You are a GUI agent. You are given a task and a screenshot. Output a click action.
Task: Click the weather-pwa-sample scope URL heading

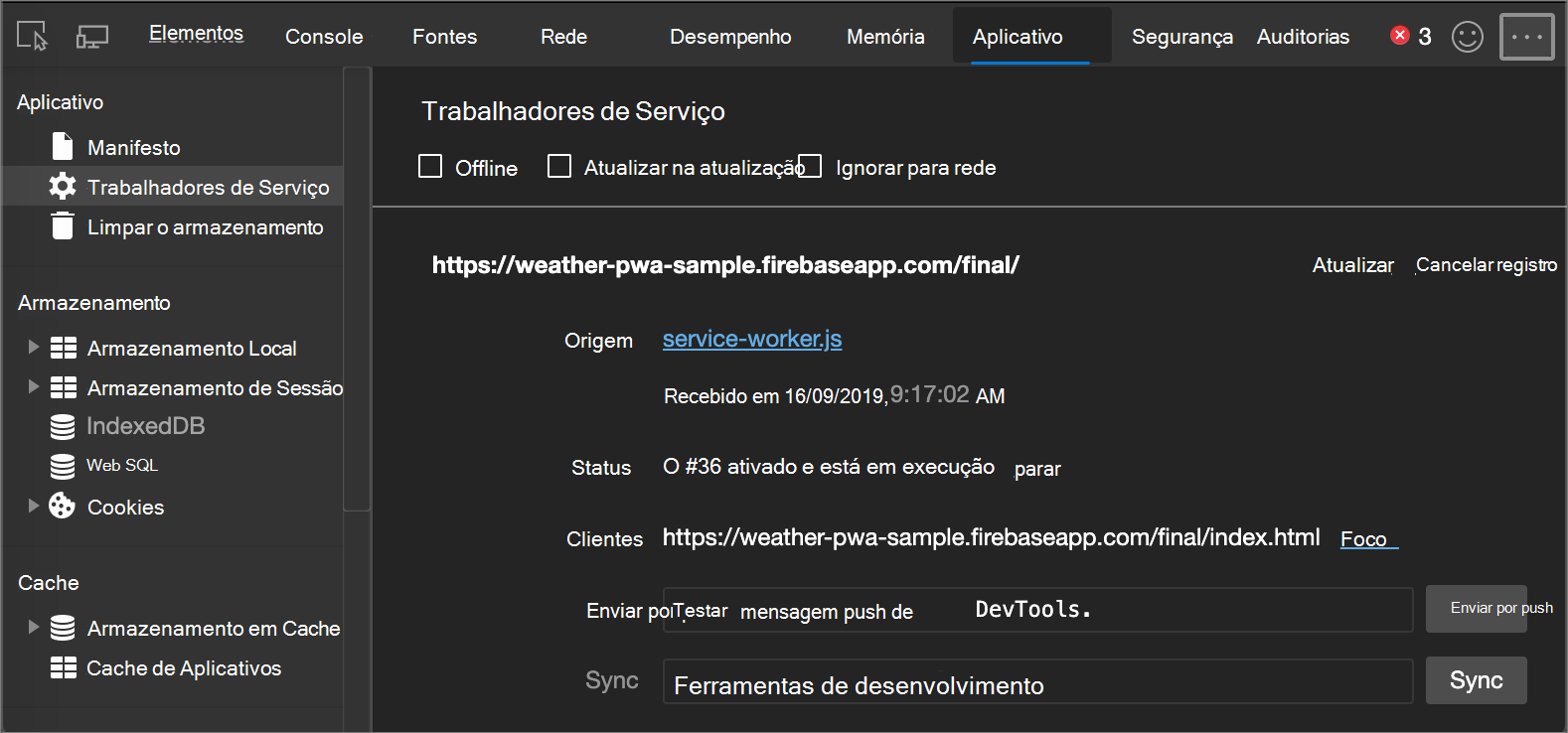coord(725,265)
